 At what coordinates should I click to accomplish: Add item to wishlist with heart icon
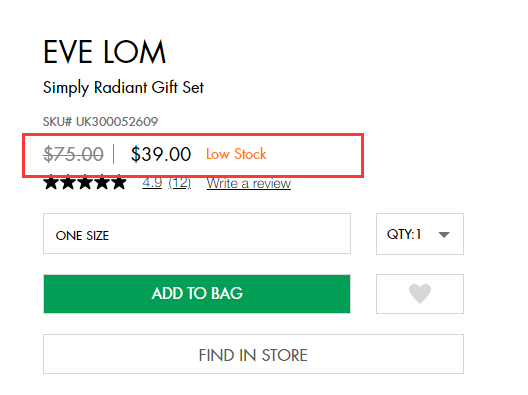420,294
